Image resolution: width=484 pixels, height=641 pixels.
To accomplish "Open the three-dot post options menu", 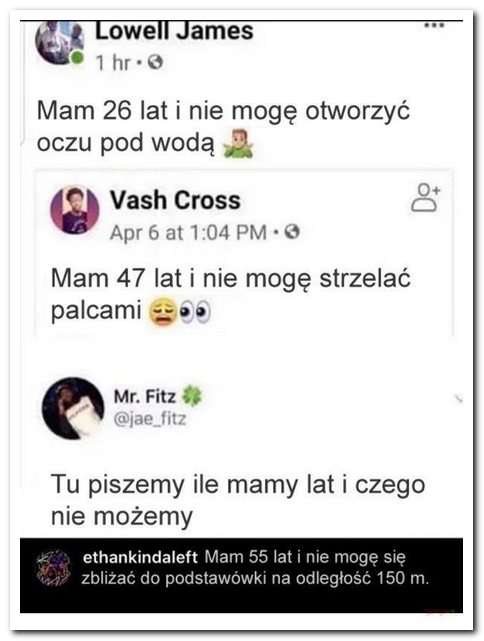I will click(434, 25).
